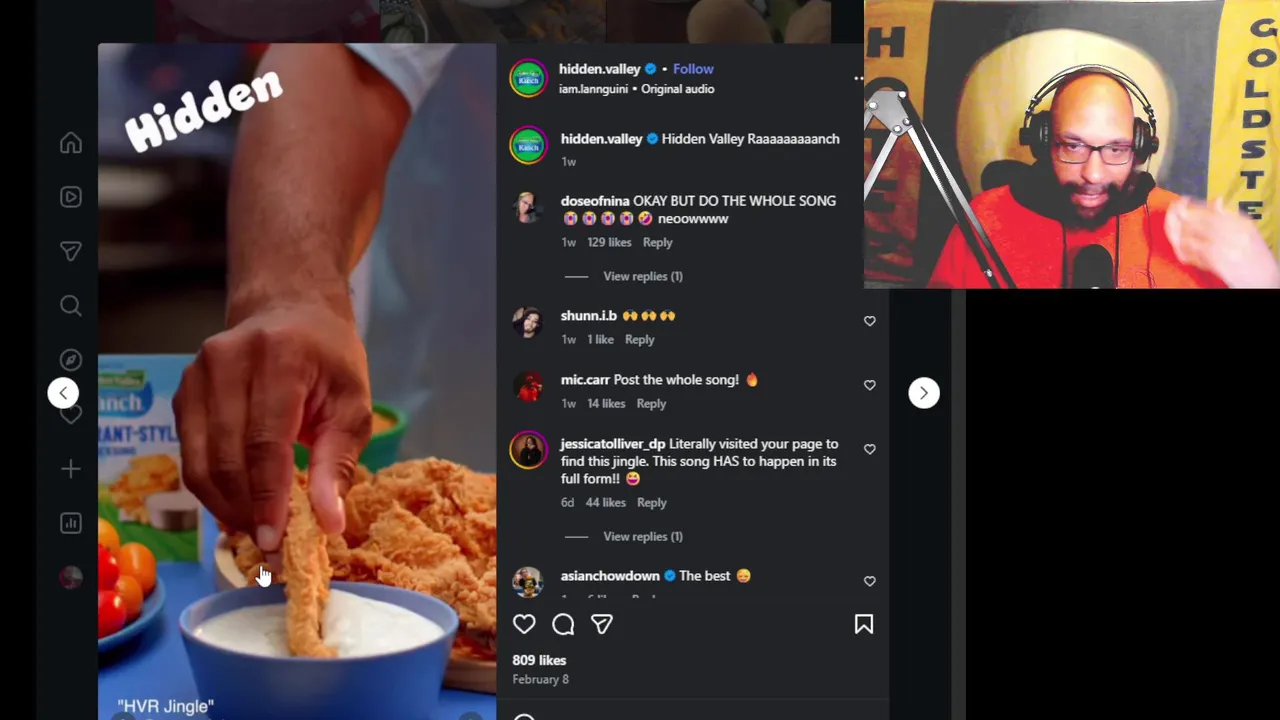Open the Reels icon in the sidebar
Screen dimensions: 1280x720
(70, 197)
